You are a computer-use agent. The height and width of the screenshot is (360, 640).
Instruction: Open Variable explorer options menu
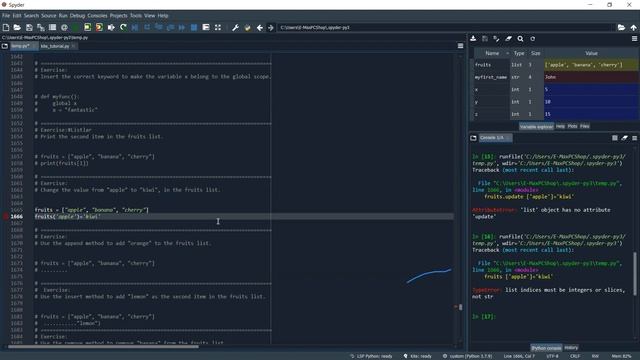634,39
